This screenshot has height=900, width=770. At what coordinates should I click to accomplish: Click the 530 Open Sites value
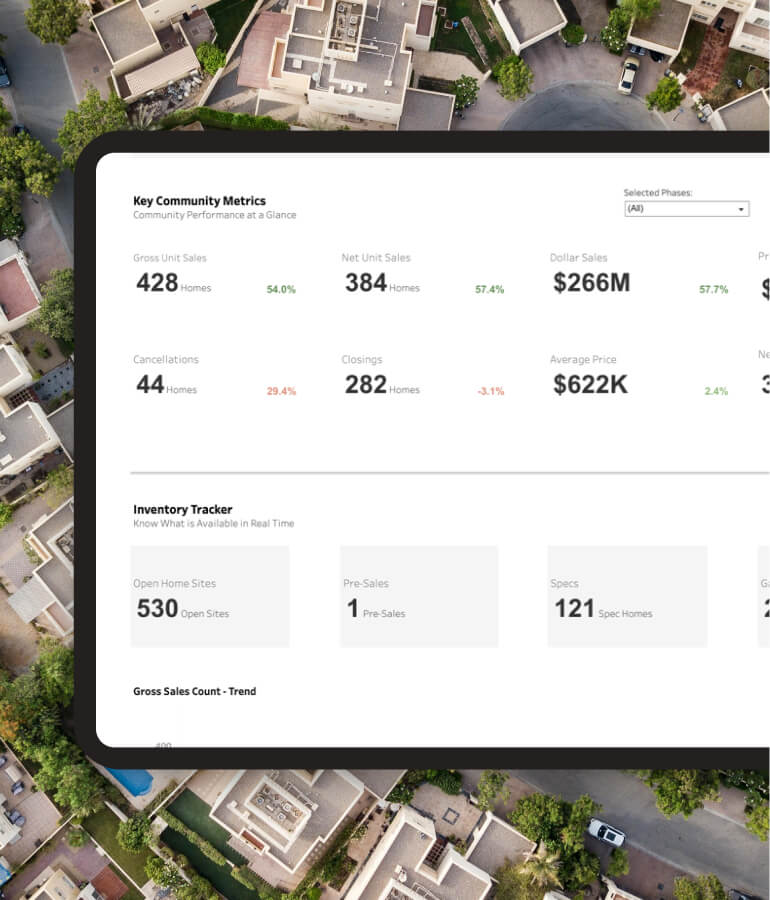182,609
